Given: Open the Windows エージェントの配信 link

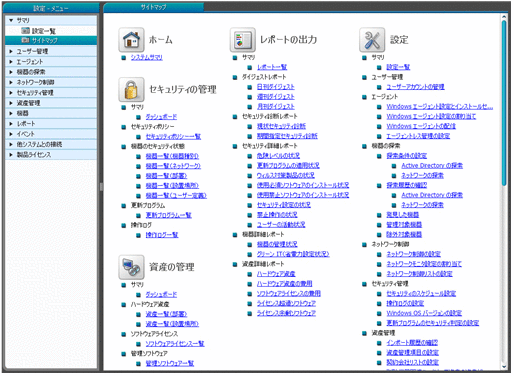Looking at the screenshot, I should (421, 126).
